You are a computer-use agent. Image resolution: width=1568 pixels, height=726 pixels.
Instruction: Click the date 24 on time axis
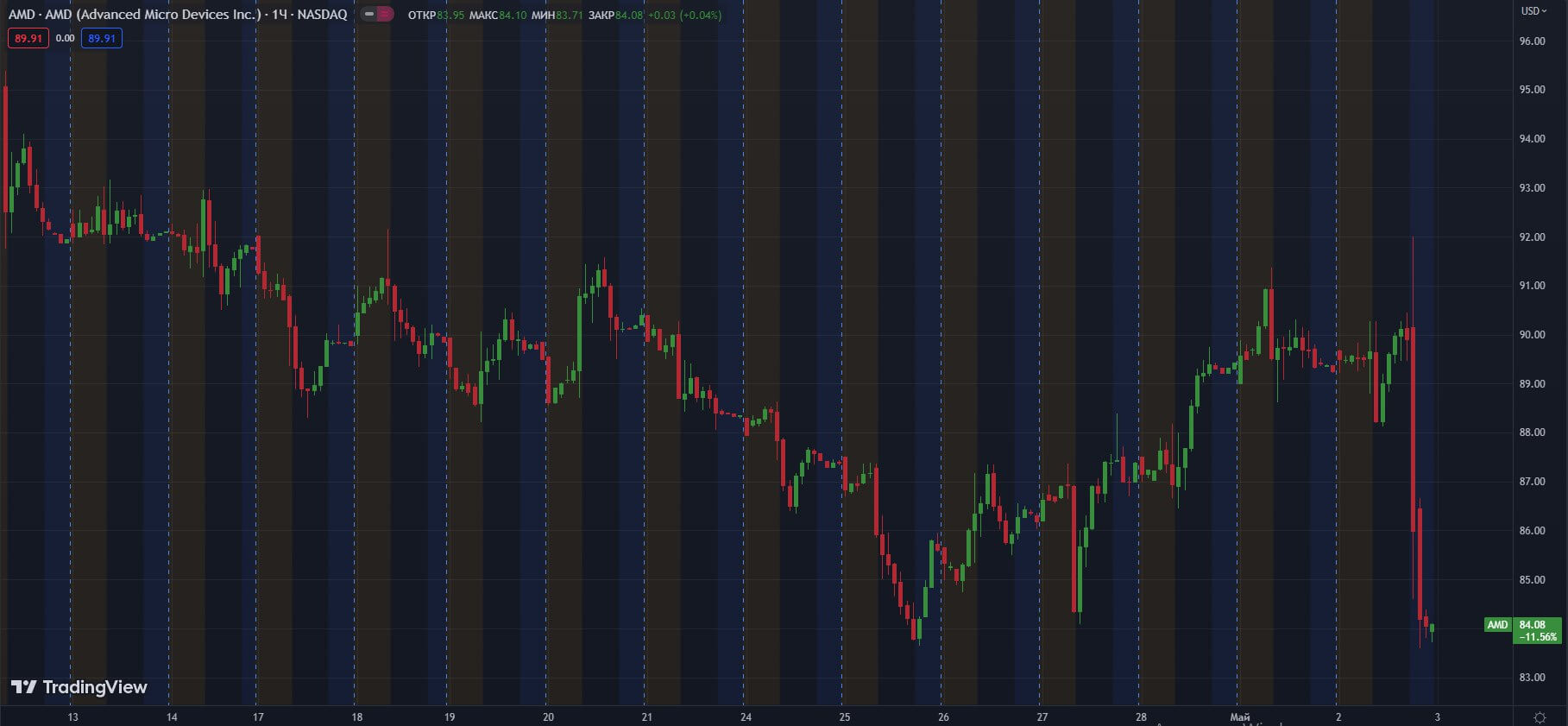click(x=746, y=717)
